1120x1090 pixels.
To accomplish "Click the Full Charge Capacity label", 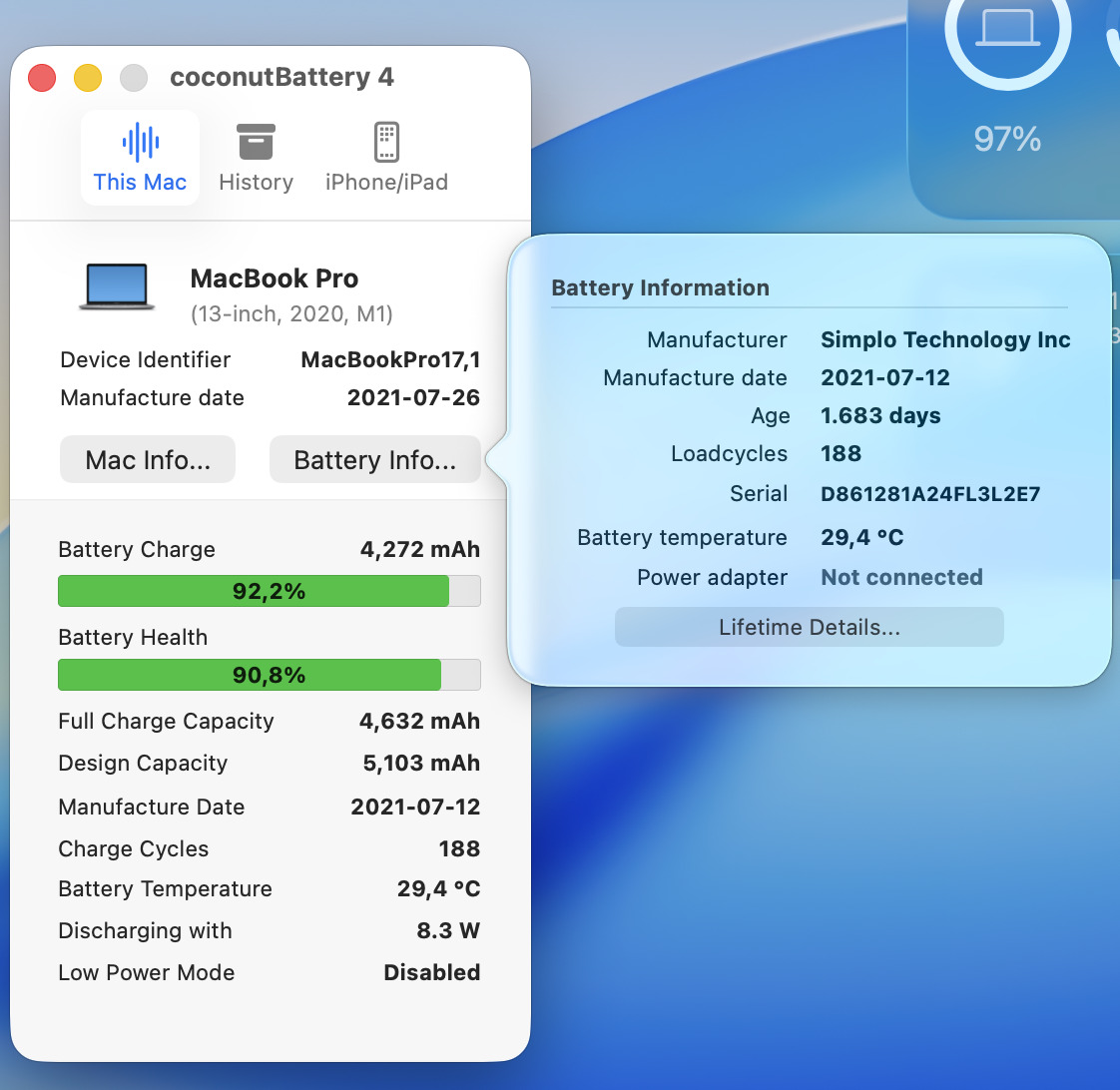I will [x=167, y=721].
